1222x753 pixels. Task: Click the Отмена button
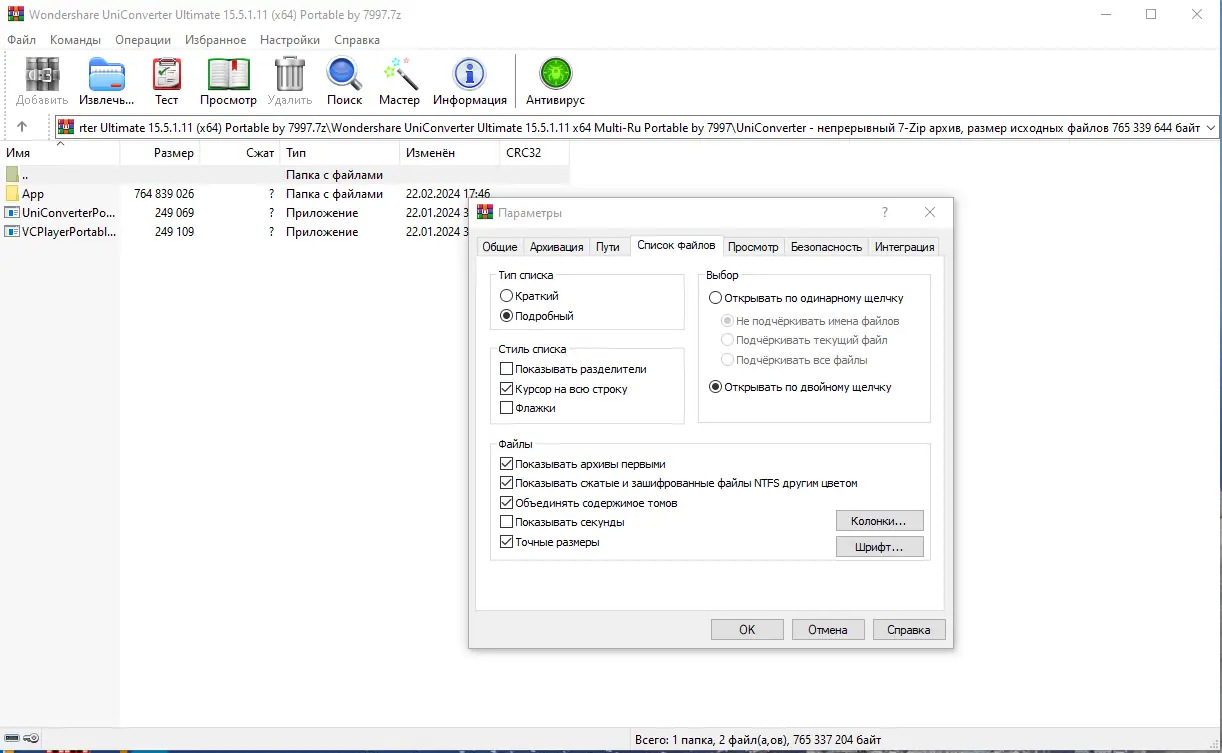pos(828,630)
